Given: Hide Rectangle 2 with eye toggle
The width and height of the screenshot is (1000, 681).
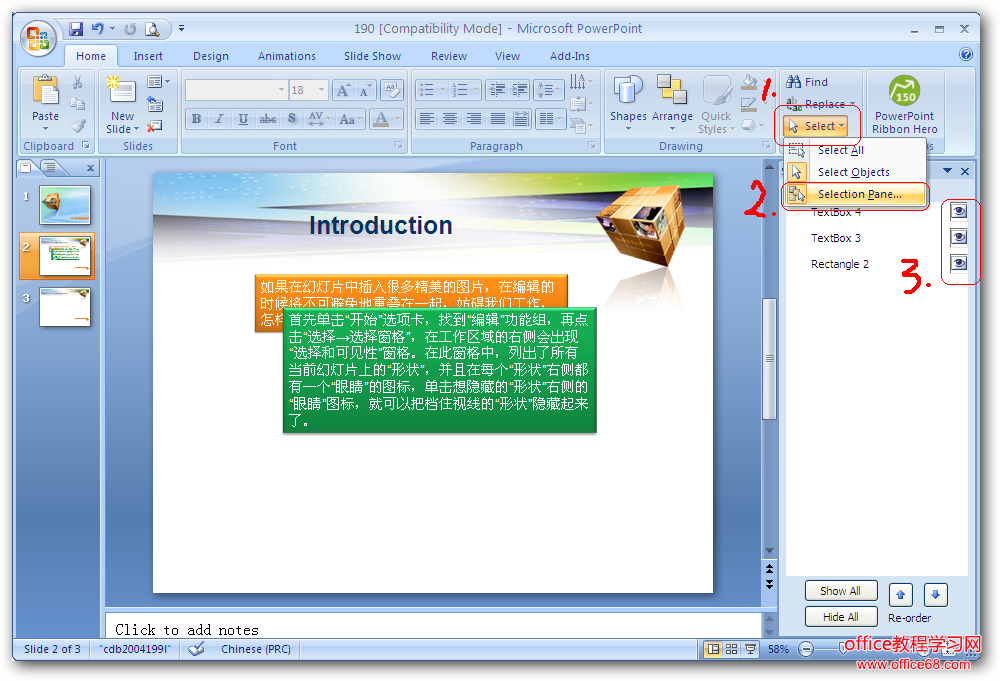Looking at the screenshot, I should [x=958, y=263].
